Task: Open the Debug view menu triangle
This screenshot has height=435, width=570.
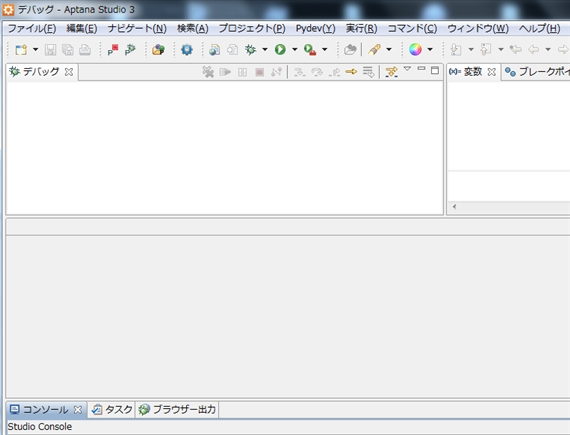Action: coord(407,69)
